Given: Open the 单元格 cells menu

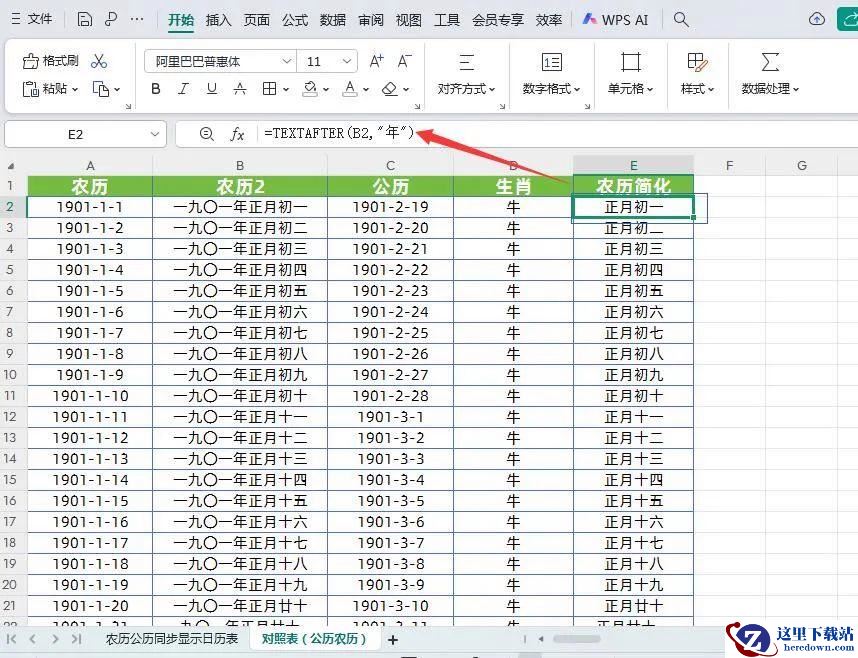Looking at the screenshot, I should coord(630,74).
